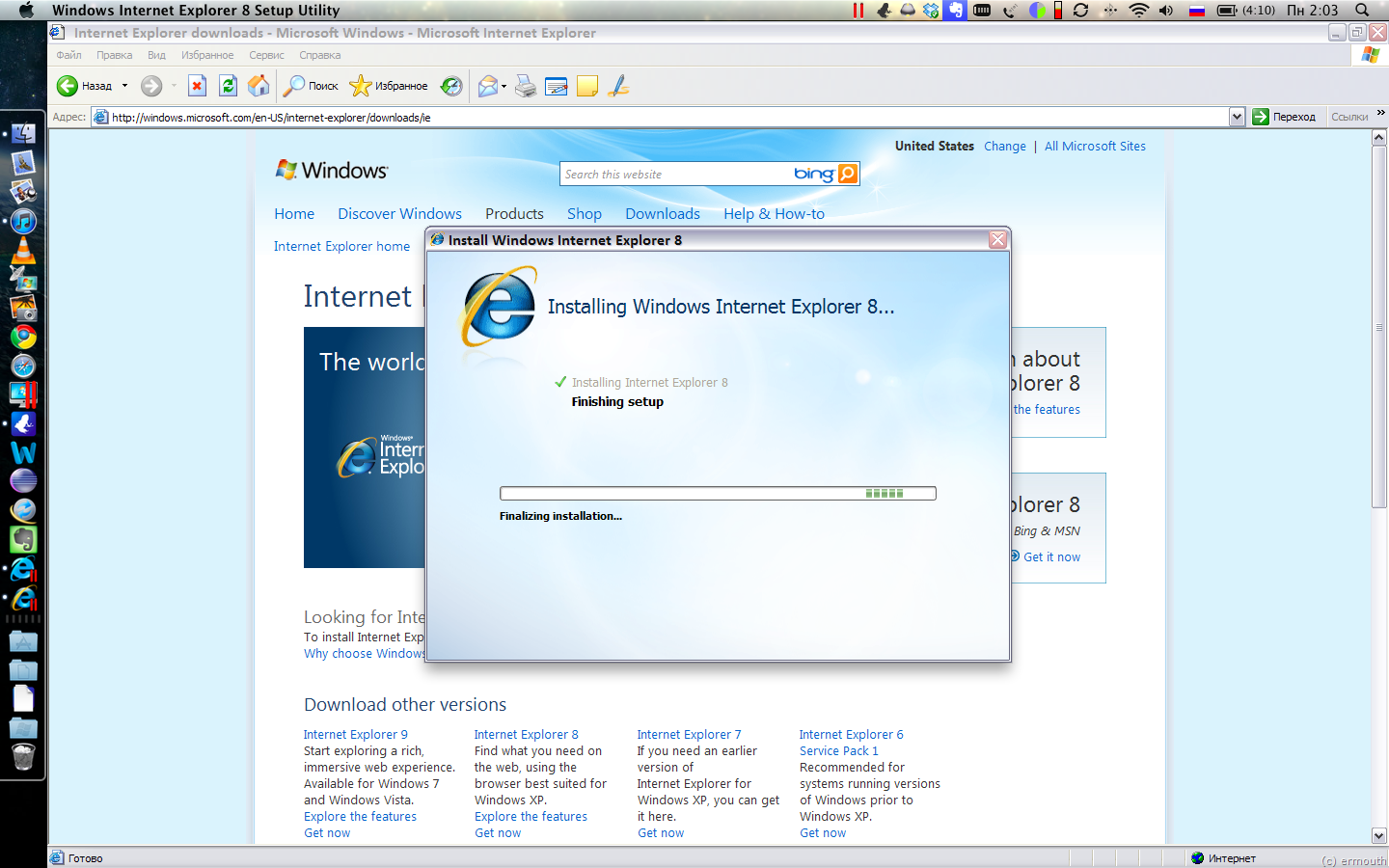Select the Downloads nav tab
This screenshot has height=868, width=1389.
tap(663, 214)
